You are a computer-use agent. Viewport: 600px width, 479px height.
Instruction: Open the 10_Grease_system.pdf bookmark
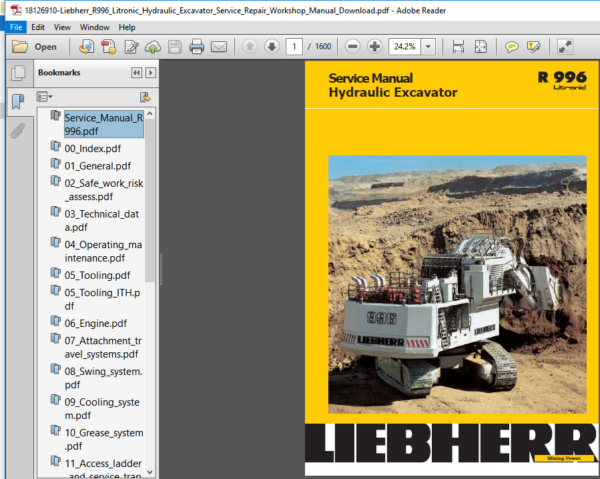(104, 439)
